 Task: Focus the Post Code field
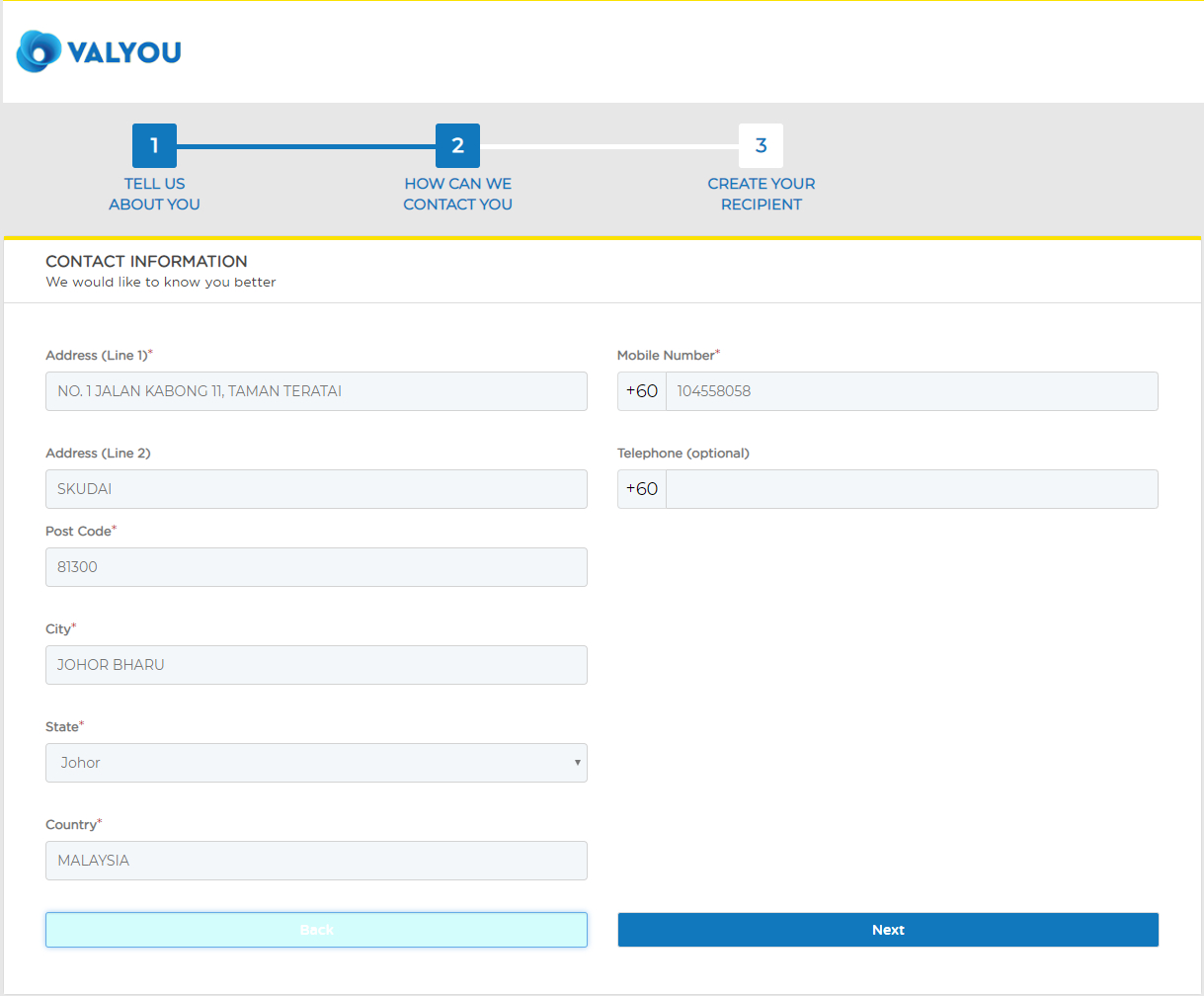[x=316, y=566]
